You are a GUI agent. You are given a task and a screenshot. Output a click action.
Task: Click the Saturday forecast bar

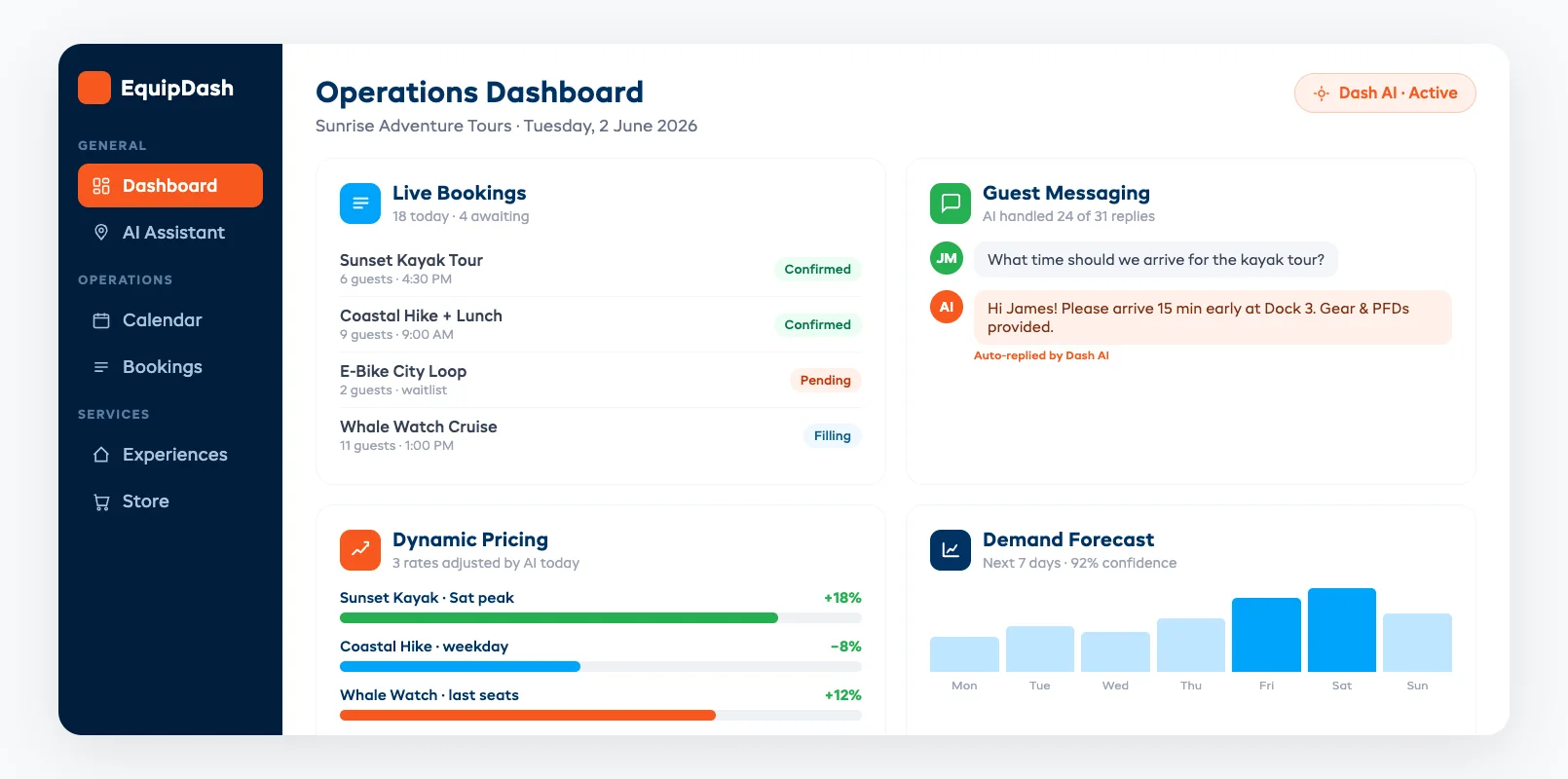click(x=1342, y=630)
